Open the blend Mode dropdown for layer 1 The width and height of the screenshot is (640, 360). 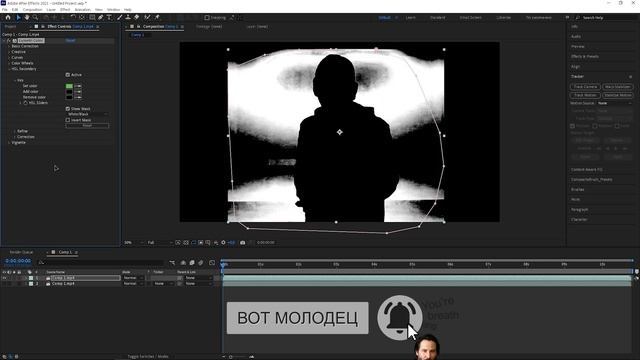point(133,278)
